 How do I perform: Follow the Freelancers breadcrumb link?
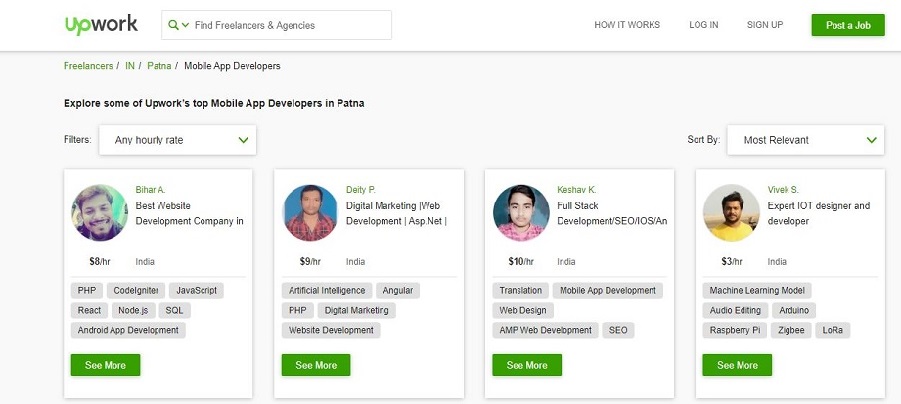[x=88, y=66]
